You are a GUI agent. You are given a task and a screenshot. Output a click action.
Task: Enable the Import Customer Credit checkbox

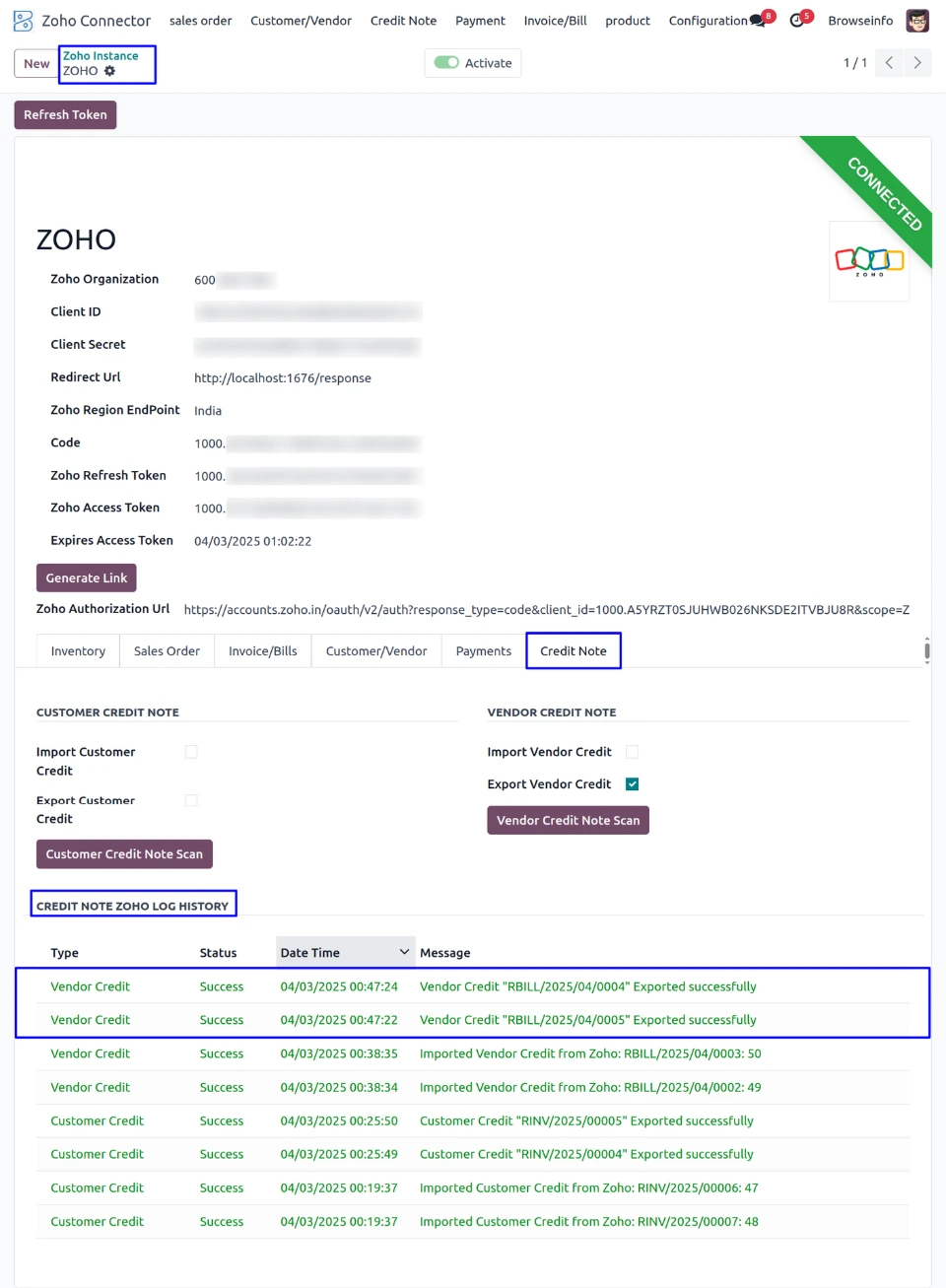click(191, 752)
